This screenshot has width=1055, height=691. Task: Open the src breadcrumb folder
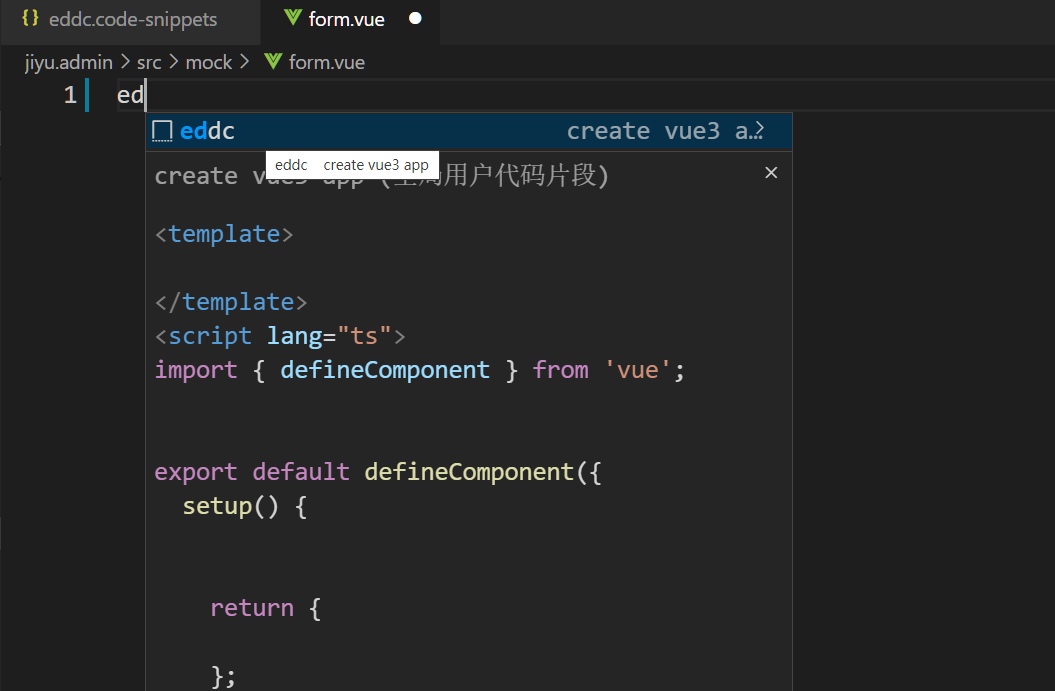click(x=149, y=62)
